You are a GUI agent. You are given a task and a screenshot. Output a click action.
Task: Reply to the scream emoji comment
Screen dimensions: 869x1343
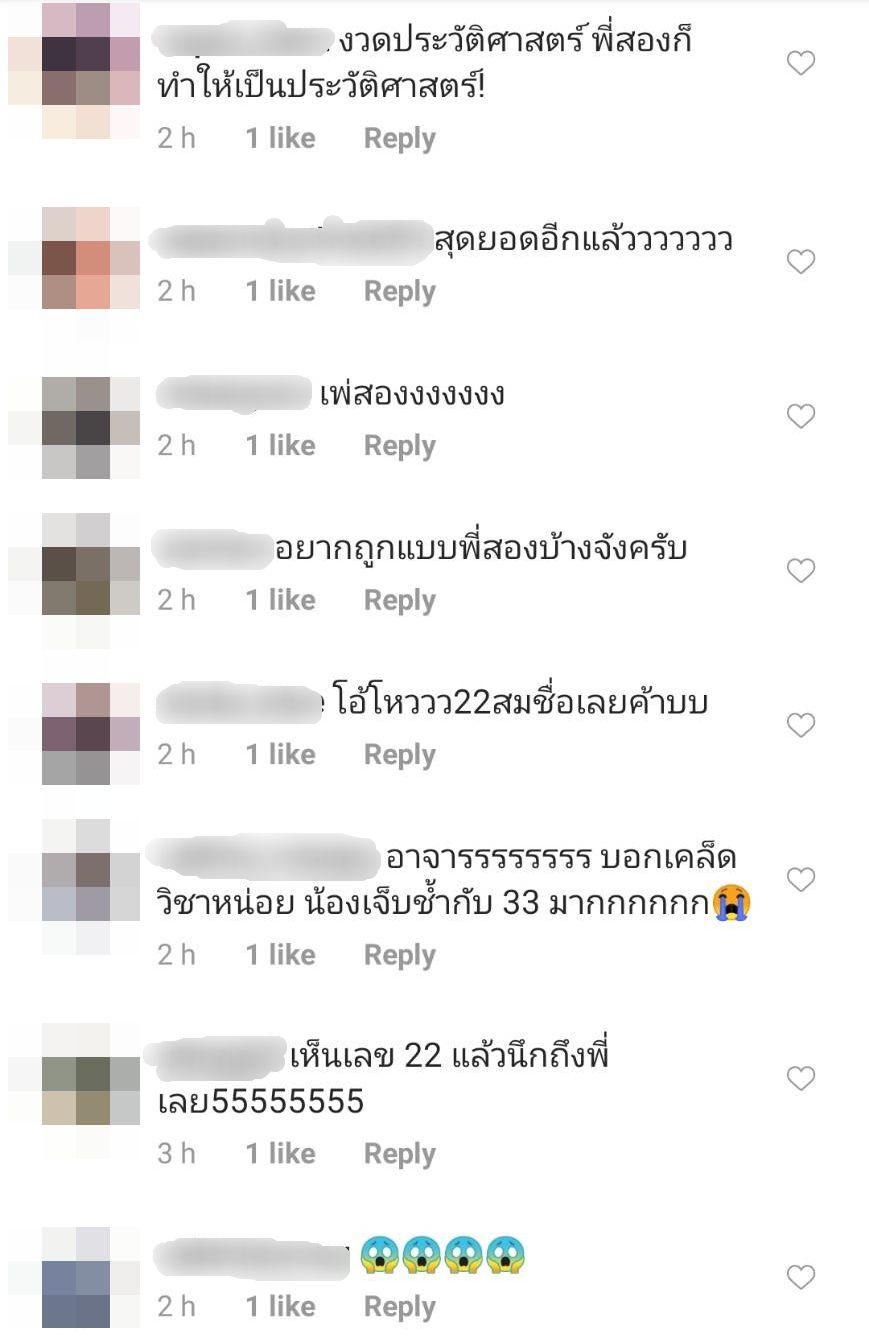399,1307
